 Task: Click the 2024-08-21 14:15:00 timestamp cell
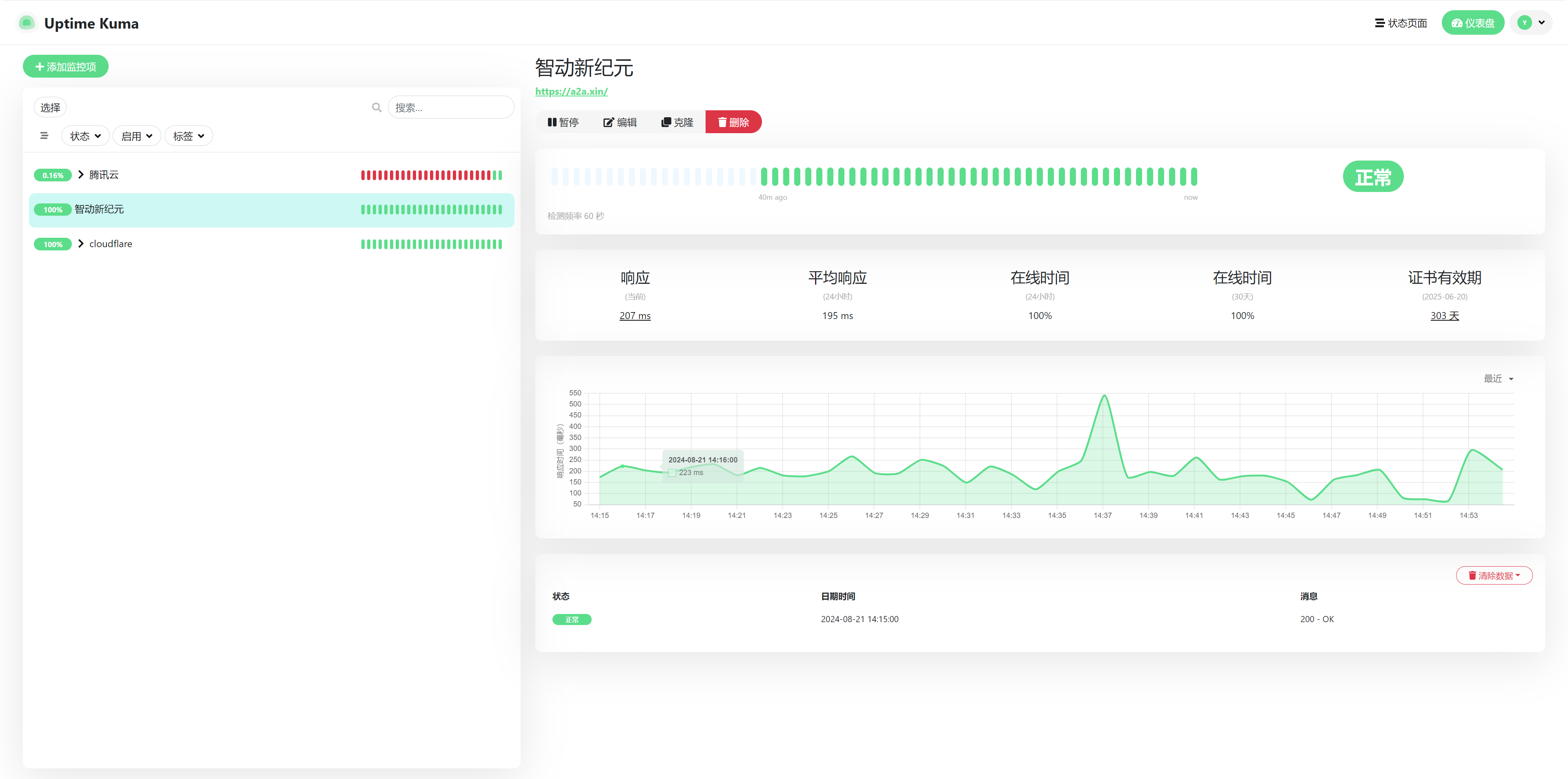coord(860,619)
